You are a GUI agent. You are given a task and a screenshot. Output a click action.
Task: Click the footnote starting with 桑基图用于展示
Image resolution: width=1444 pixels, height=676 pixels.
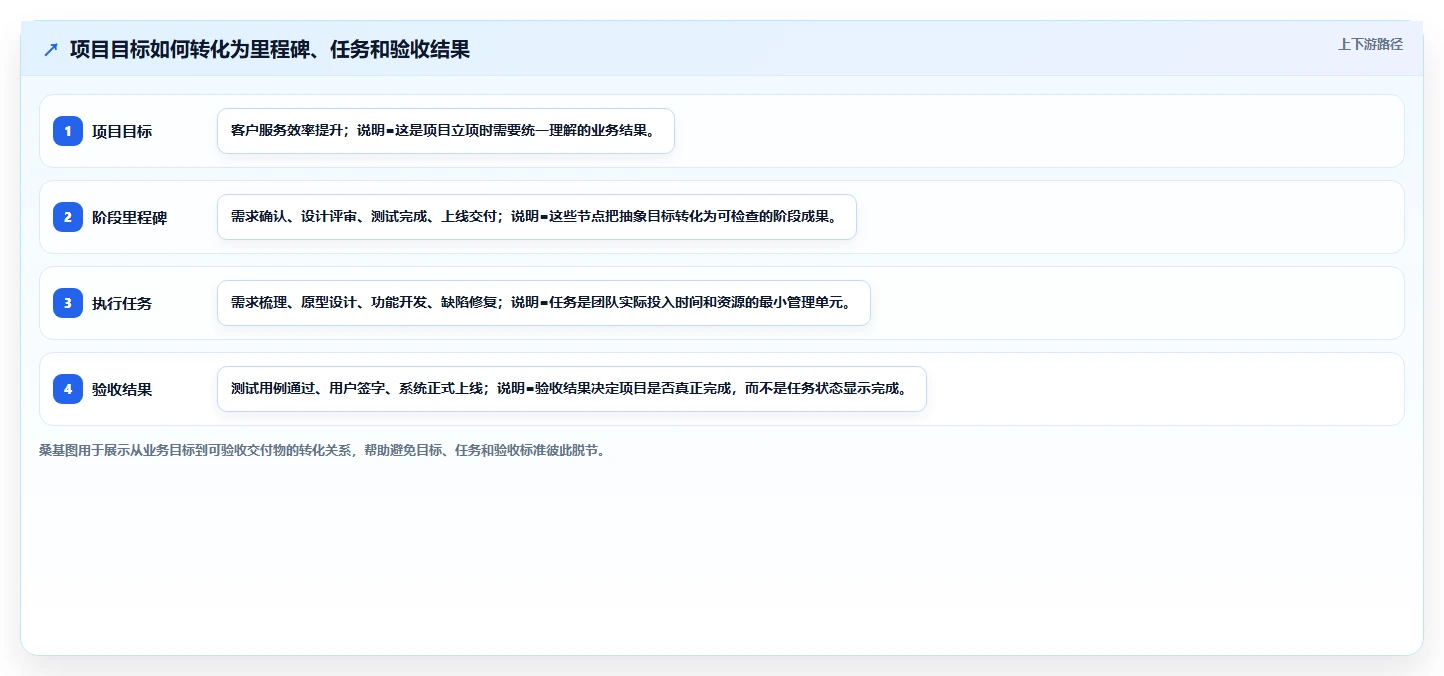tap(323, 450)
